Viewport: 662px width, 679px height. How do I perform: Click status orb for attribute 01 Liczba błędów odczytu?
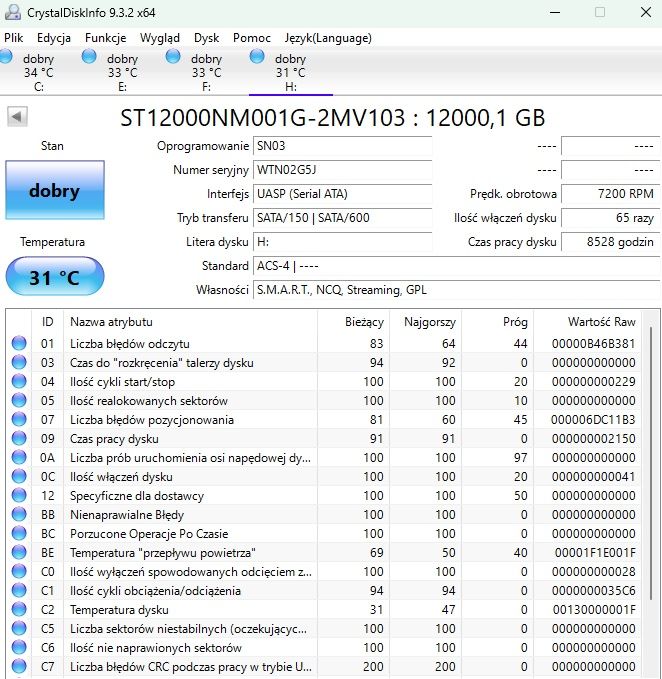(19, 343)
